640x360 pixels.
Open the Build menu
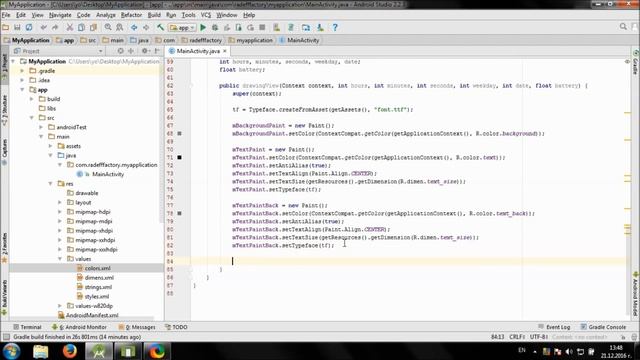pos(154,15)
